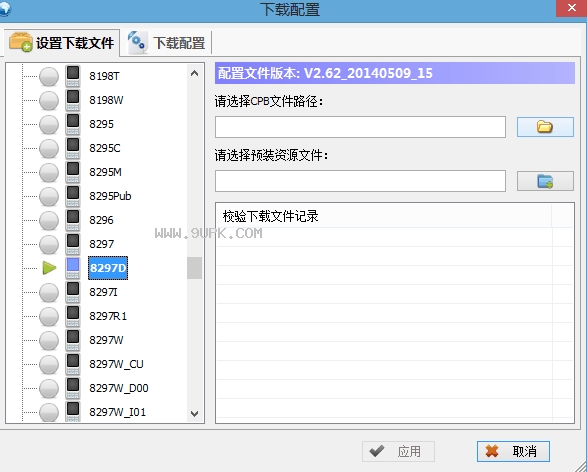Select the gray radio circle for 8295M

pos(49,173)
